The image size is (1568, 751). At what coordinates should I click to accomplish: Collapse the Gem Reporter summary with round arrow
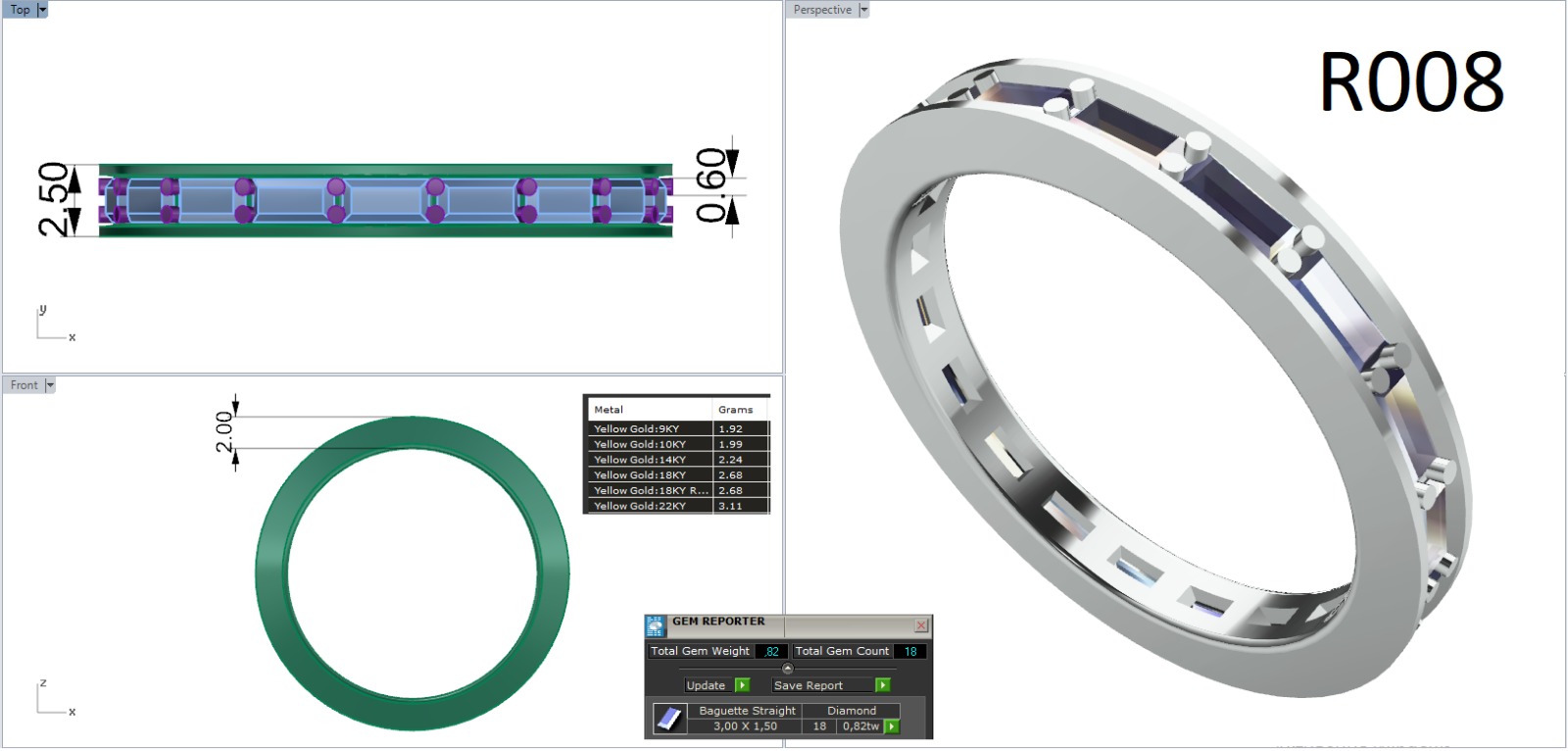[788, 669]
